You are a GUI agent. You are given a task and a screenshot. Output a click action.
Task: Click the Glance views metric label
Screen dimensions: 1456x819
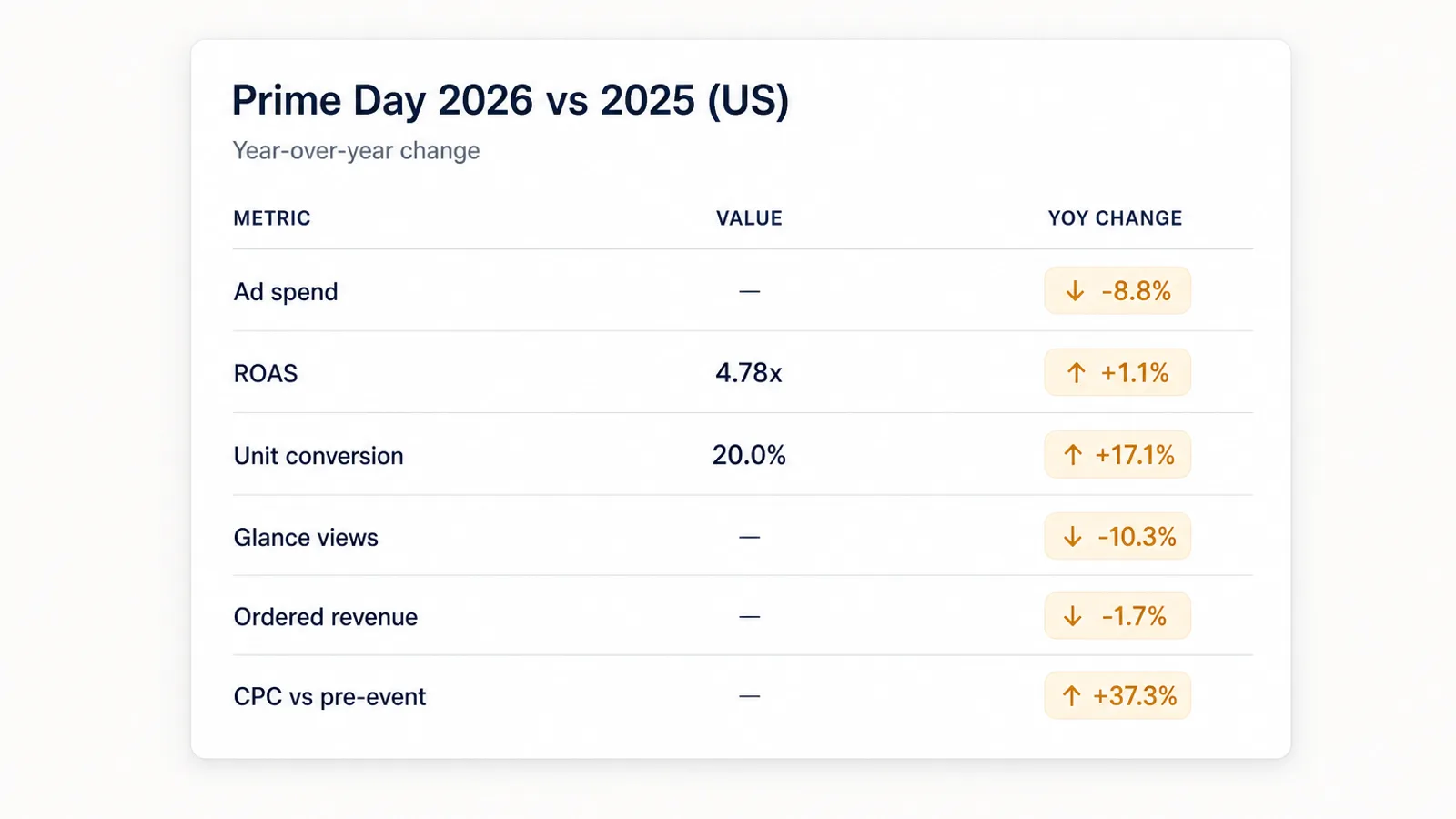click(x=306, y=538)
